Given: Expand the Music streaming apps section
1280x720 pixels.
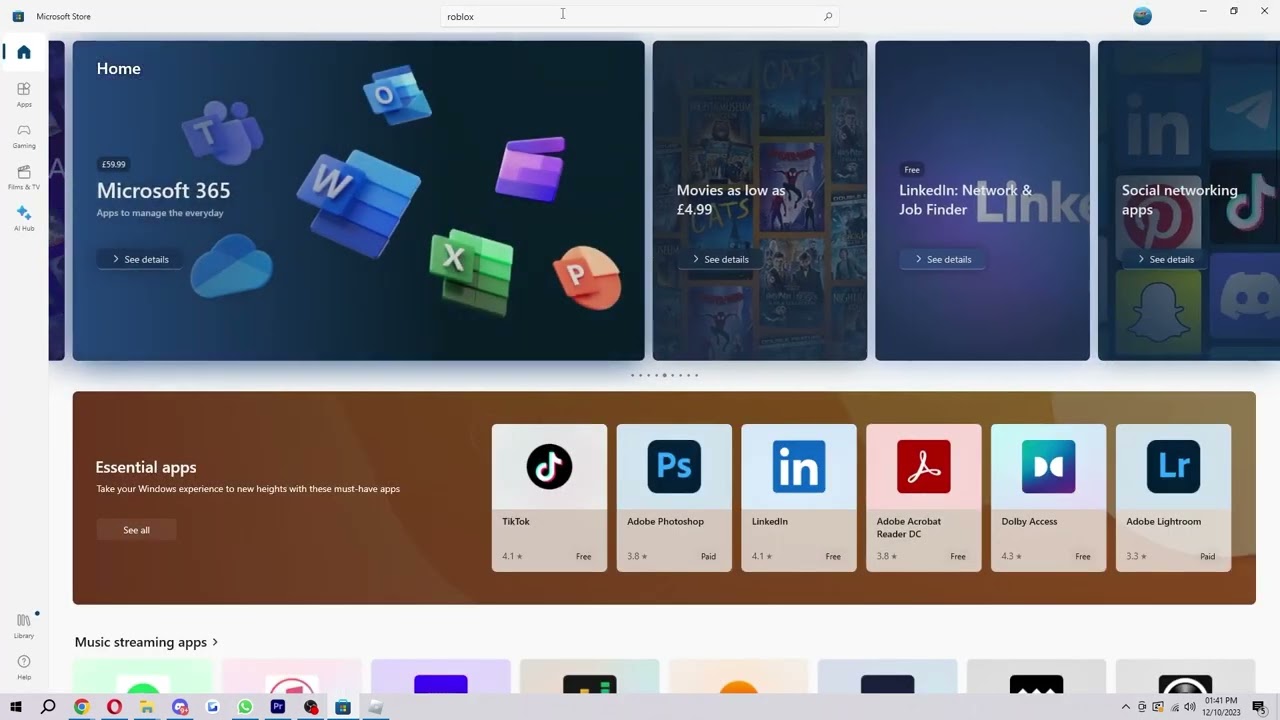Looking at the screenshot, I should [146, 642].
